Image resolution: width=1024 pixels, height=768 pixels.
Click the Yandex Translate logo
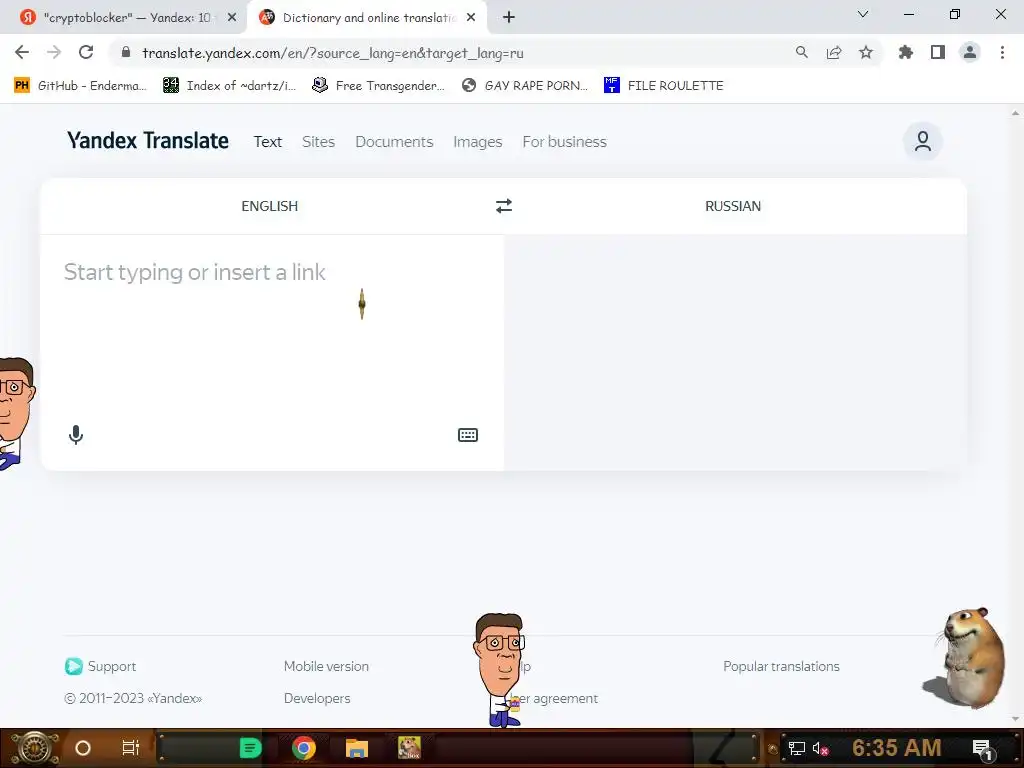148,141
